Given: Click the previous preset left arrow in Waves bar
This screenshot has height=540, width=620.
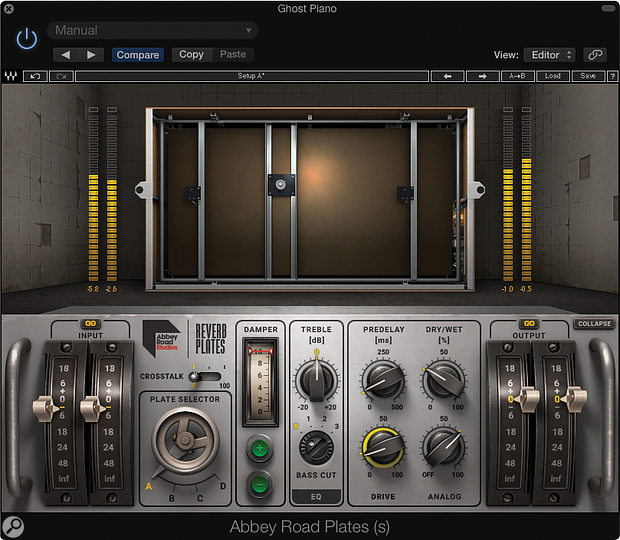Looking at the screenshot, I should coord(447,76).
